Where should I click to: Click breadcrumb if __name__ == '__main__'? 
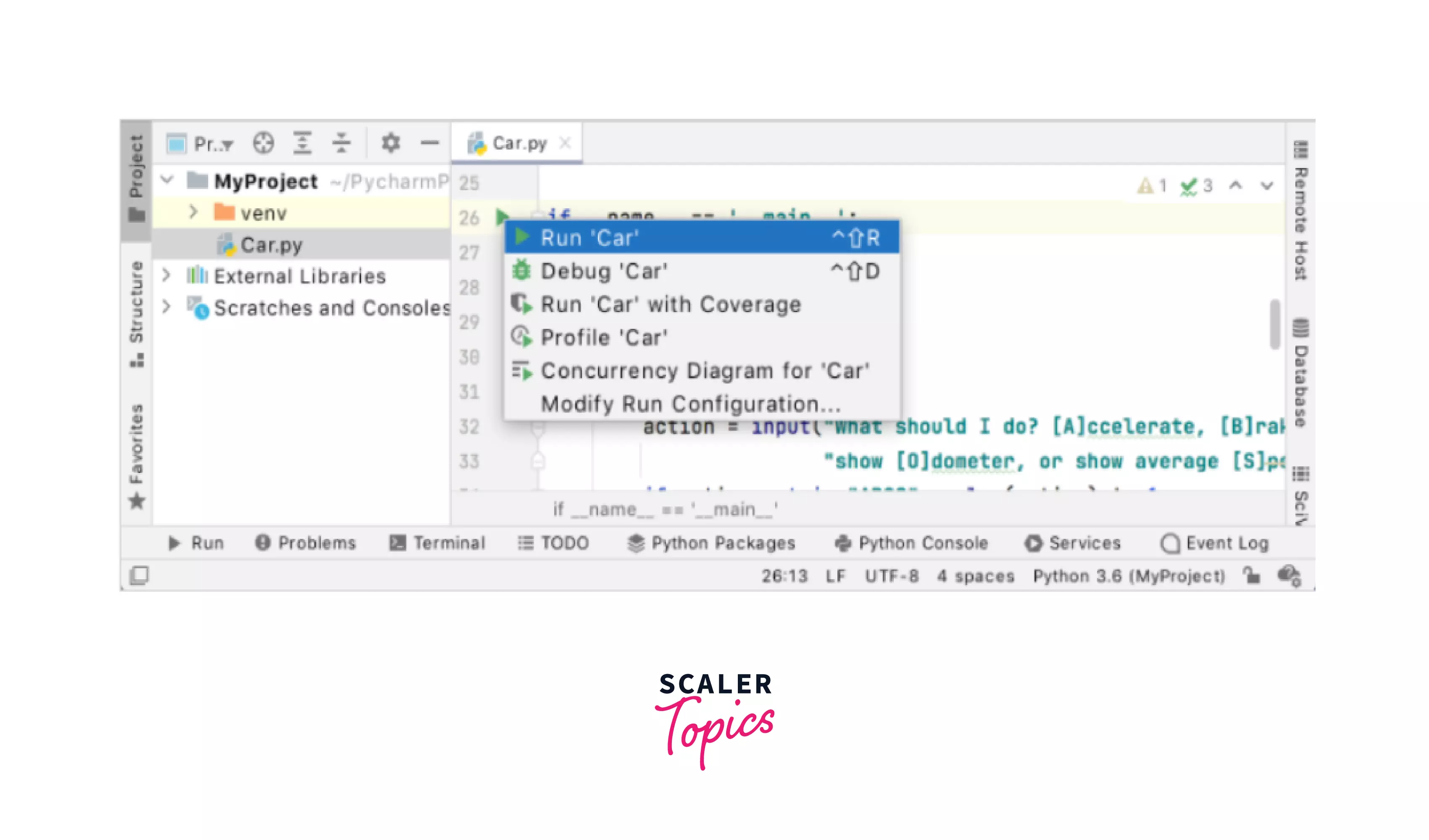coord(665,509)
